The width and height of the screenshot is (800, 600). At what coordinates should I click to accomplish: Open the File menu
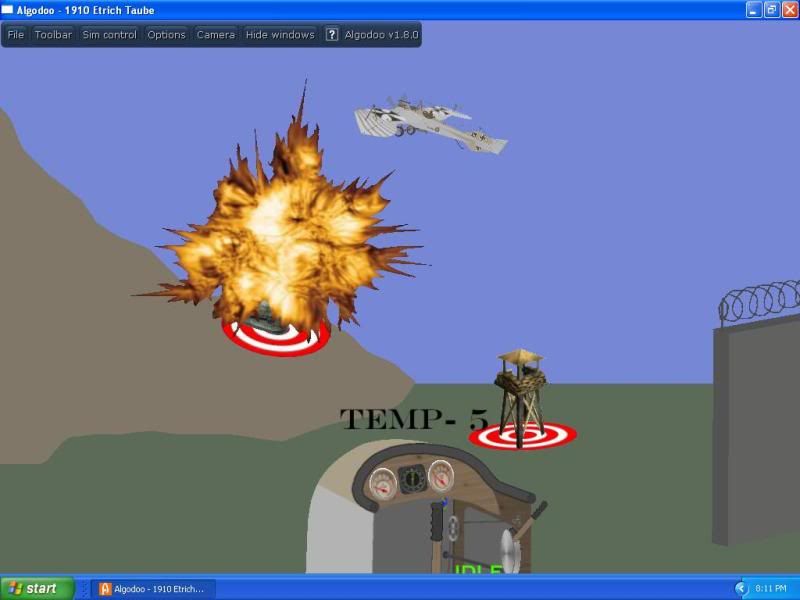[16, 35]
